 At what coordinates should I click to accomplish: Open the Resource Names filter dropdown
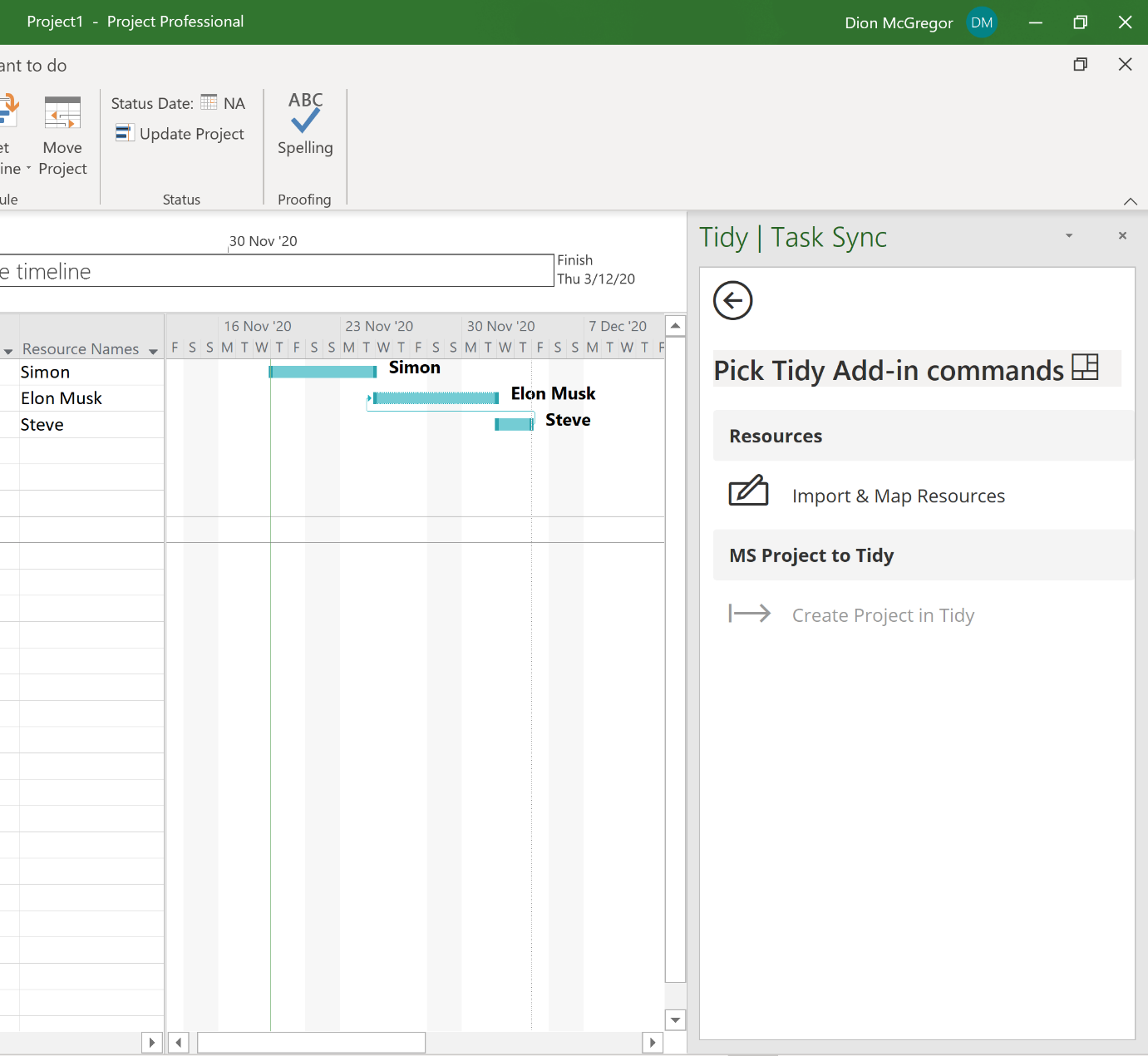pos(154,350)
